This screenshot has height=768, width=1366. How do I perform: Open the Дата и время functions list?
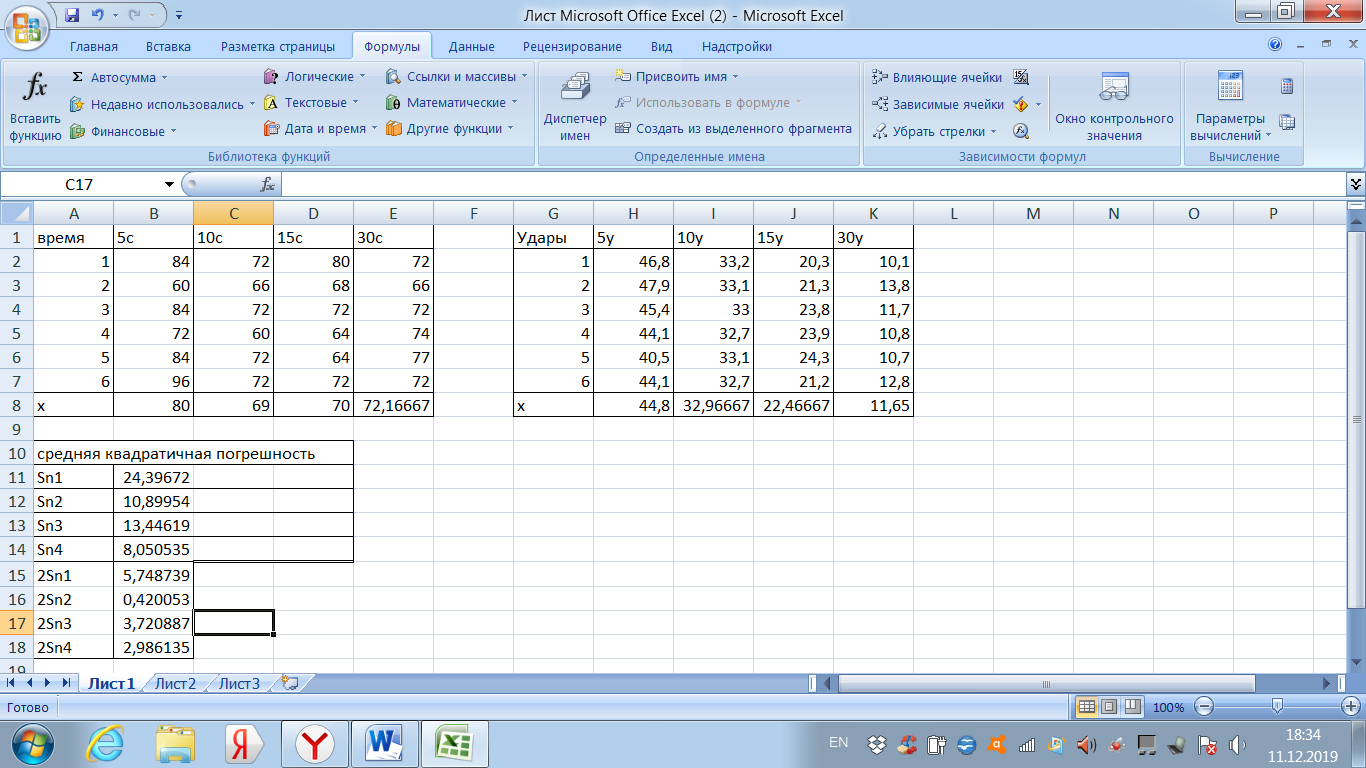click(x=320, y=128)
